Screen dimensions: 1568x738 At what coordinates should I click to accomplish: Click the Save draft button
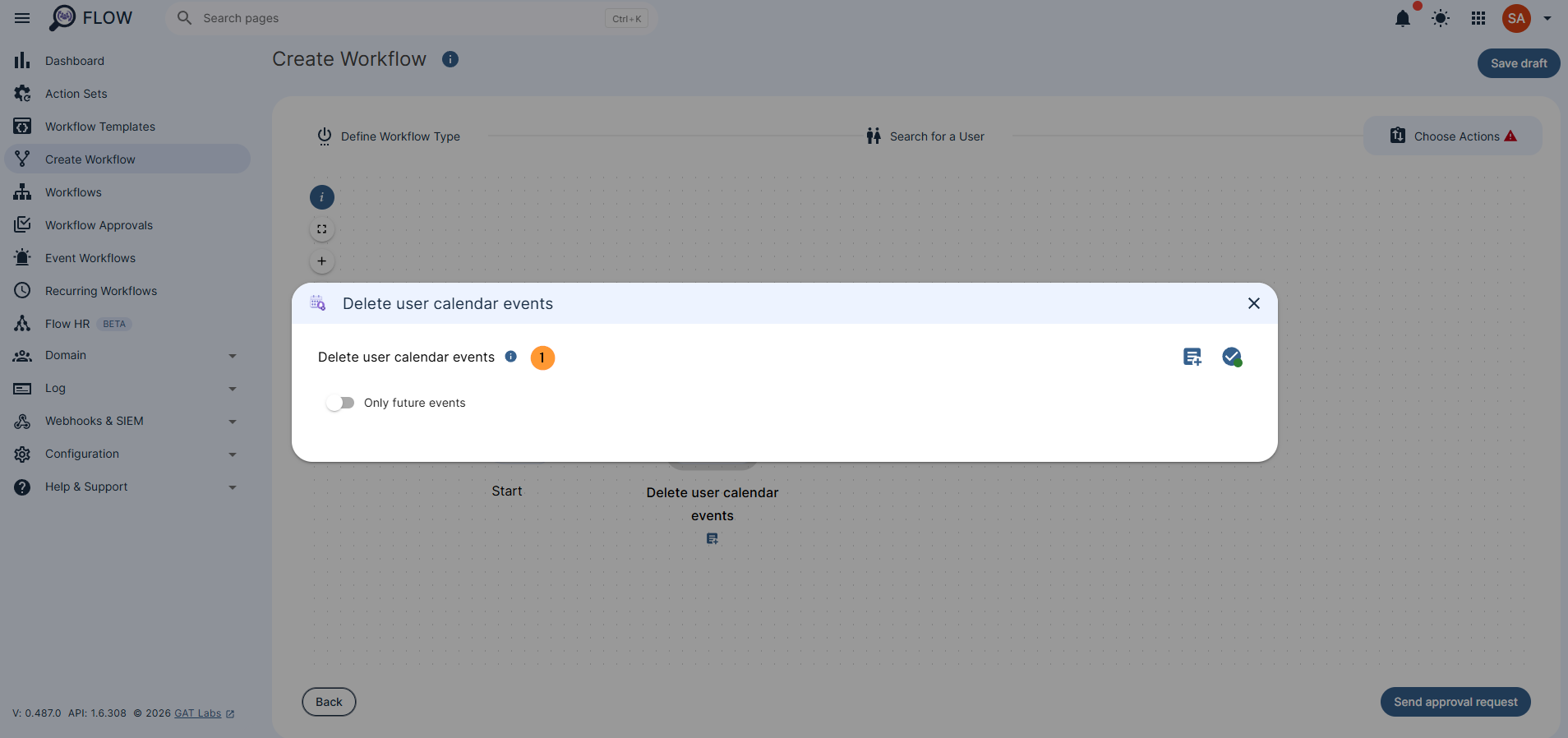(1519, 63)
